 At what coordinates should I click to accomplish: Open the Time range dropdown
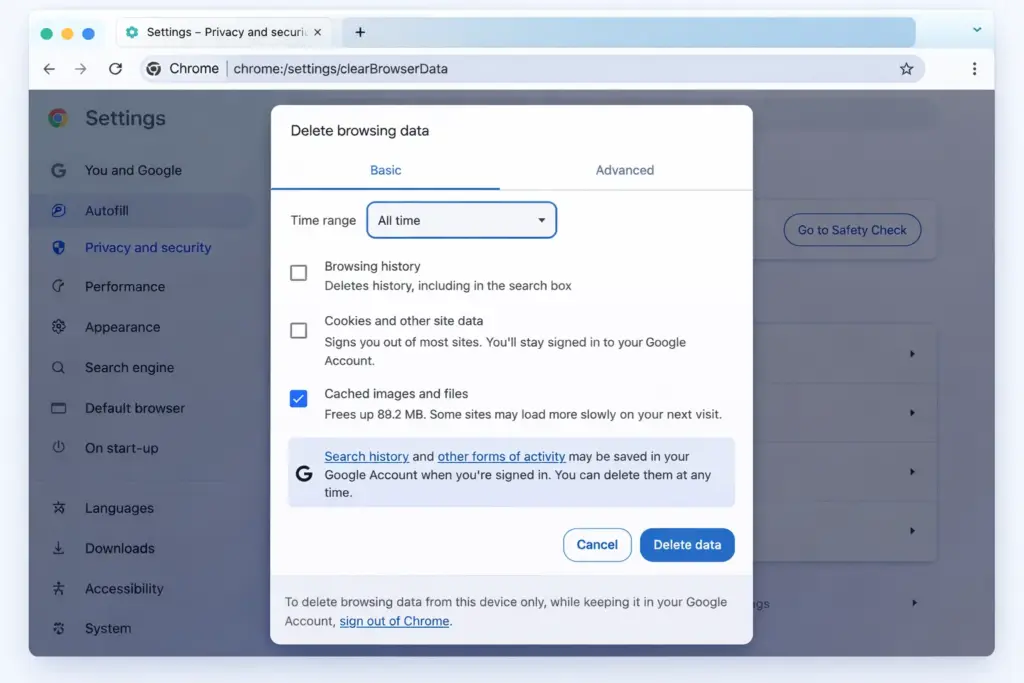coord(461,220)
